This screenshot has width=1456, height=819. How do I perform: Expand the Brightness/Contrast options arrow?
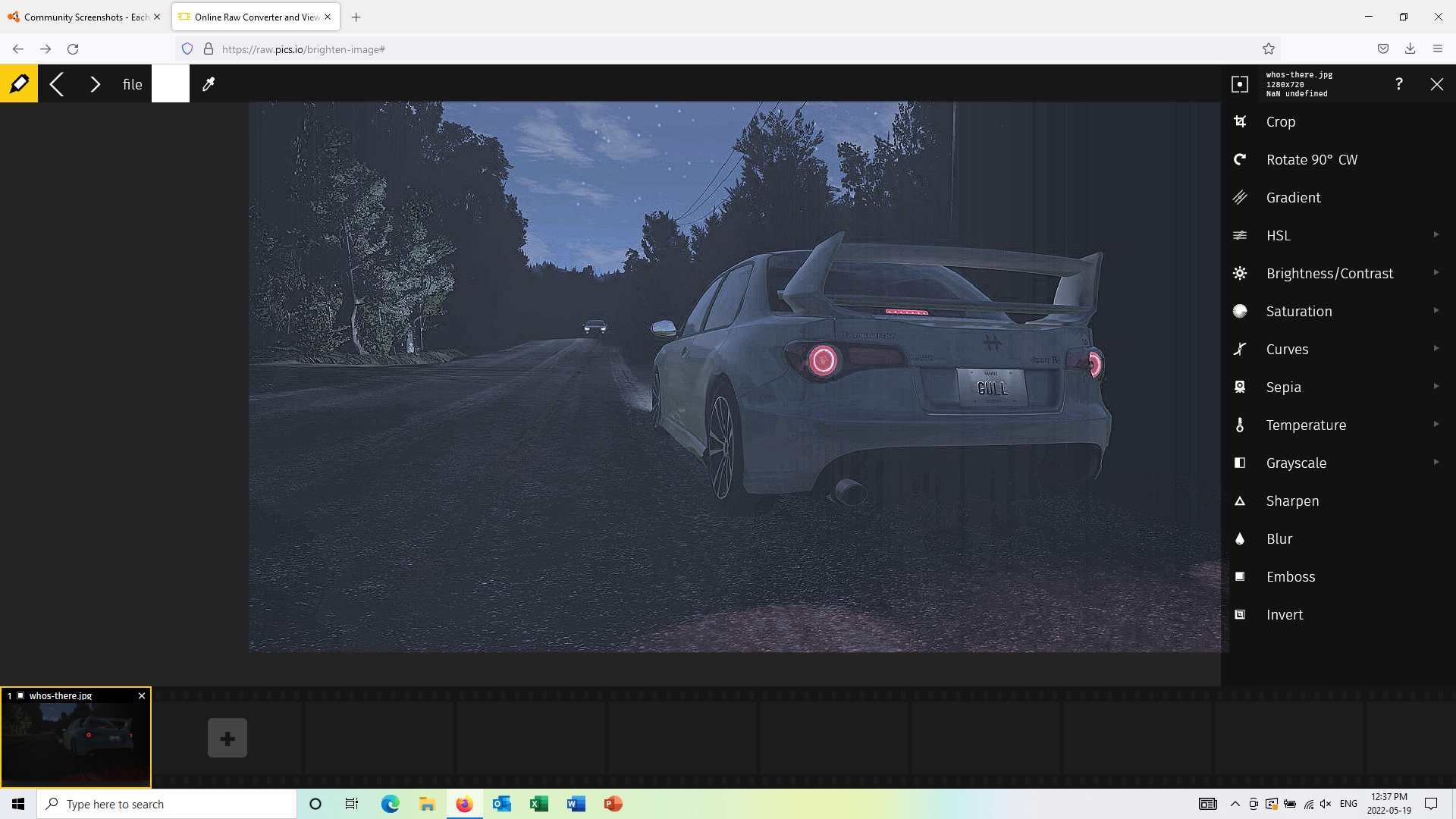1436,273
